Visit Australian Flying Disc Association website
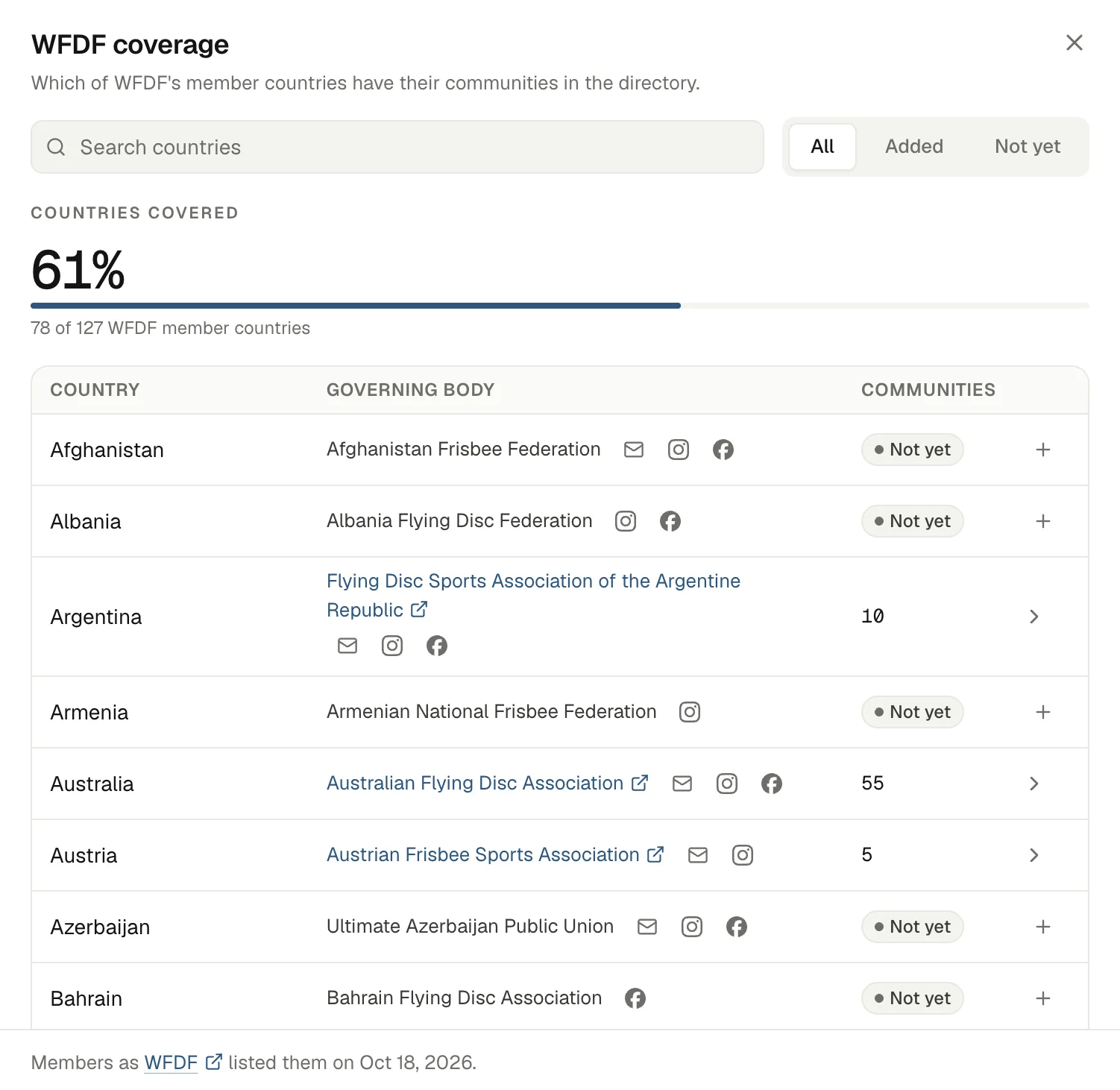Viewport: 1120px width, 1090px height. (488, 784)
